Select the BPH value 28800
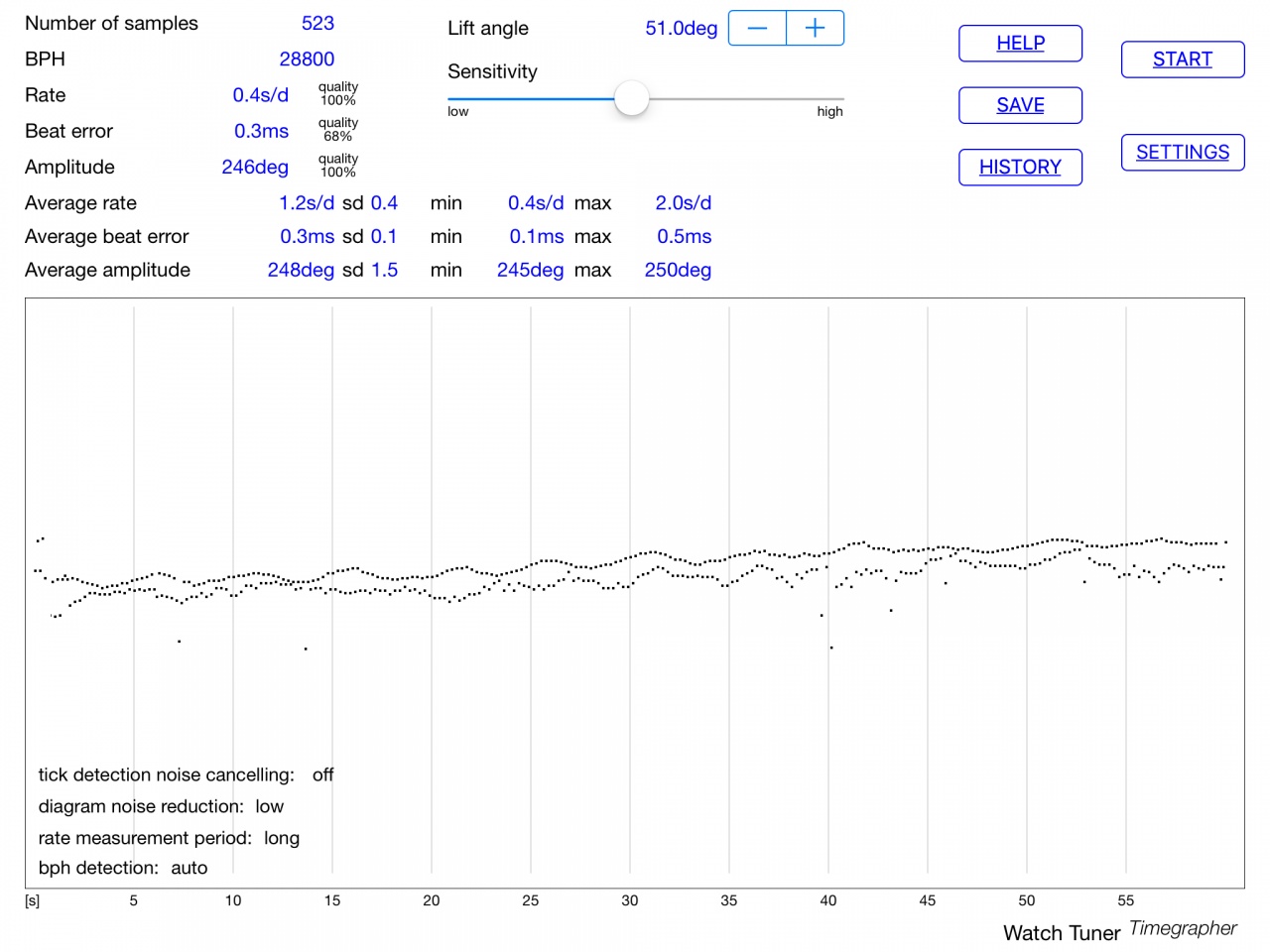Screen dimensions: 1270x952 [x=307, y=59]
